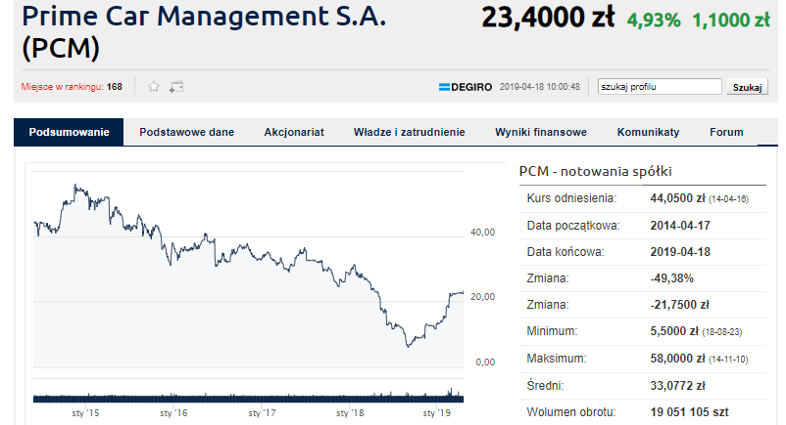Click the 40,00 y-axis label
This screenshot has width=786, height=425.
tap(483, 233)
